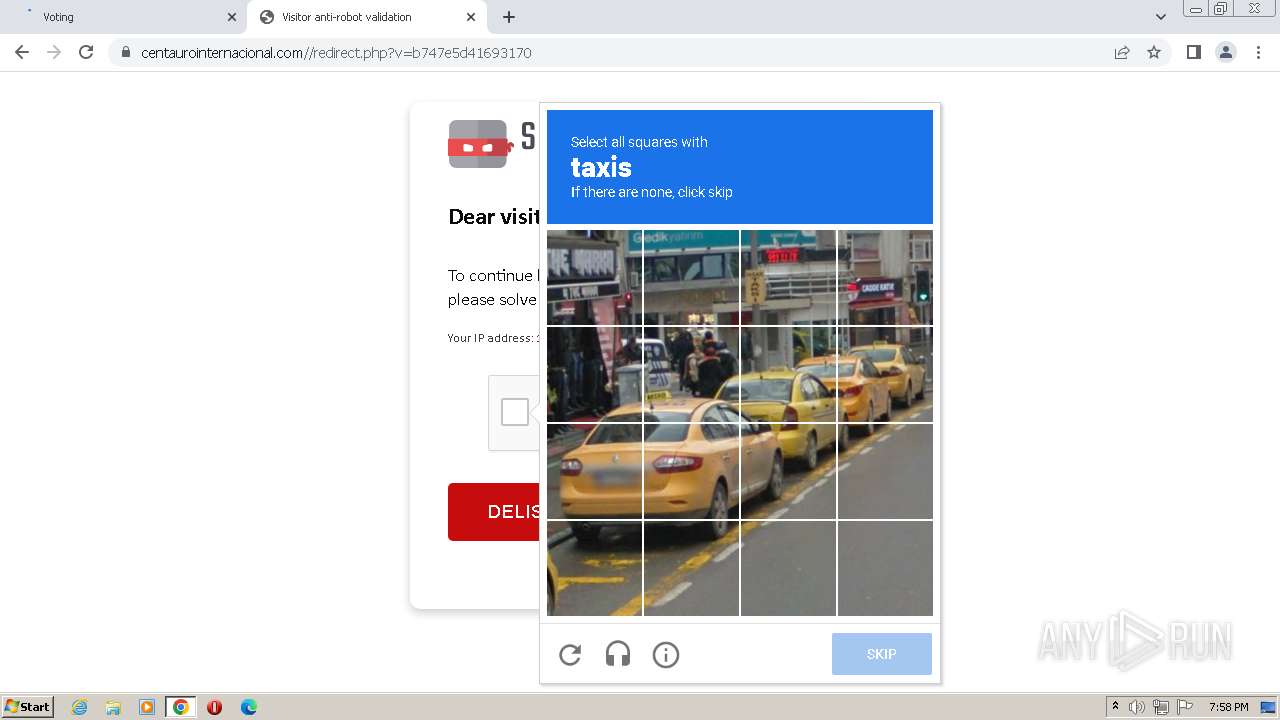Viewport: 1280px width, 720px height.
Task: Click the 'Select all squares with taxis' header
Action: point(740,167)
